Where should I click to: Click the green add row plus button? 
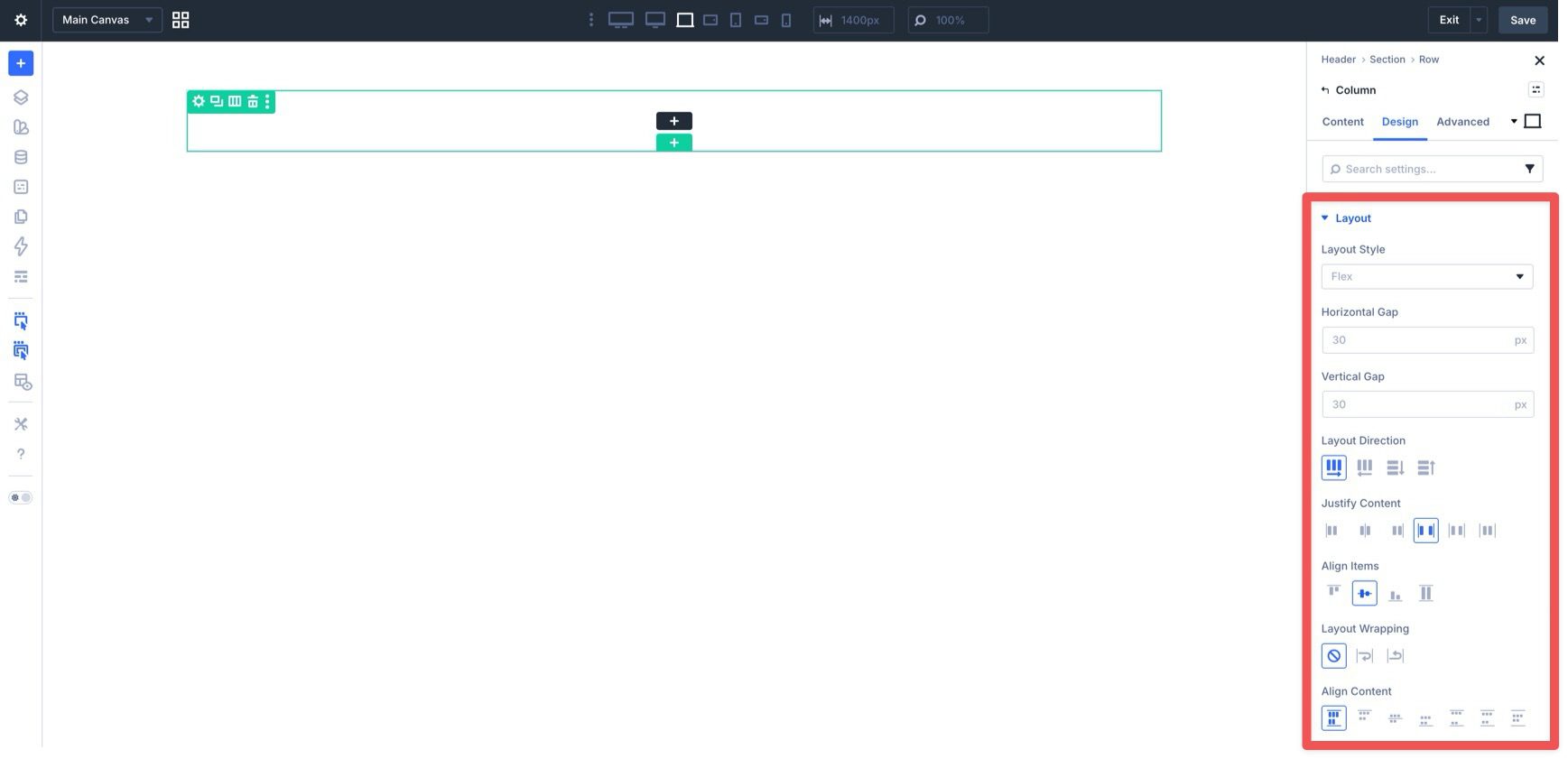[674, 143]
